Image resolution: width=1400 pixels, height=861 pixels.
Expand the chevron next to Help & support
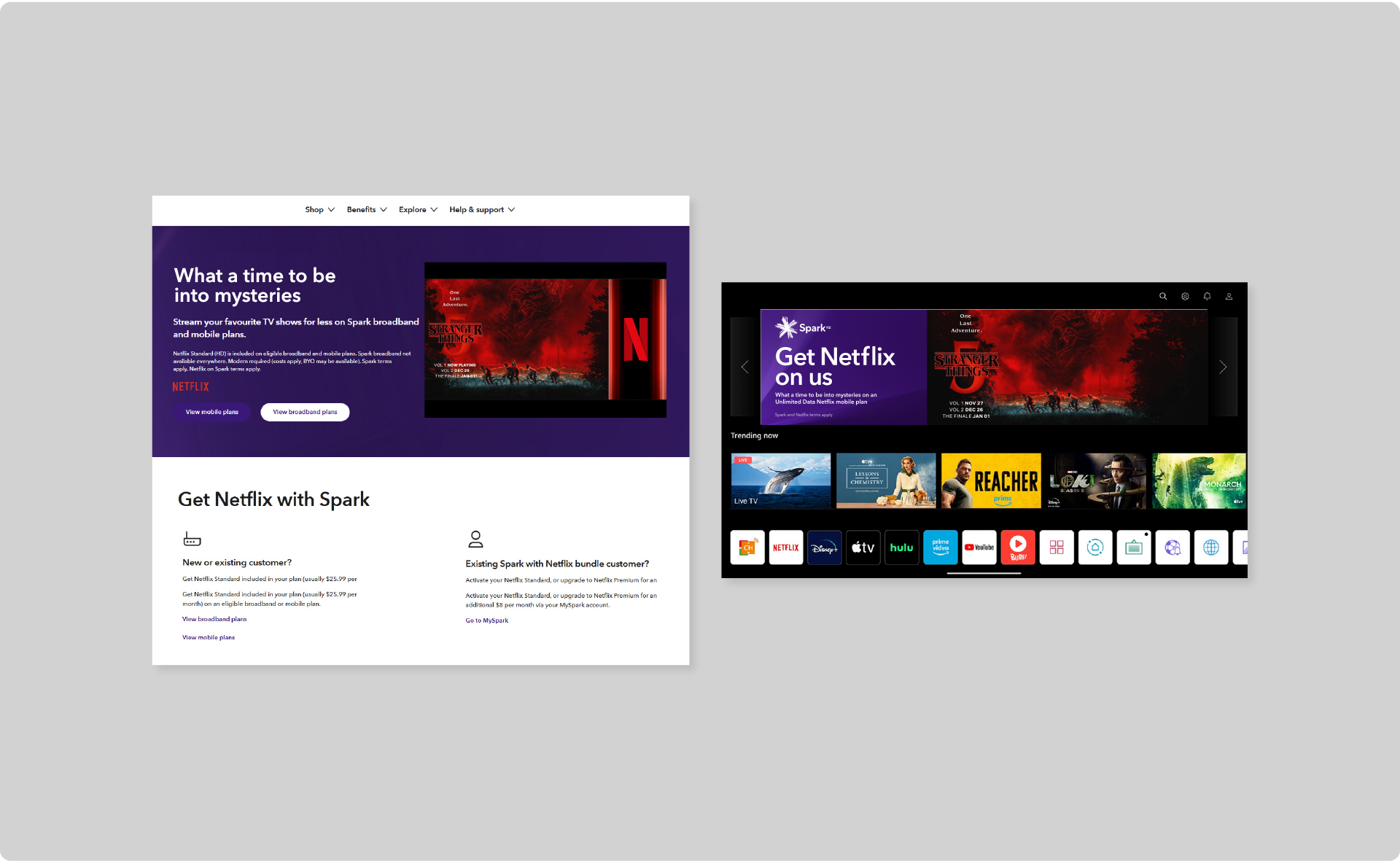[x=511, y=209]
